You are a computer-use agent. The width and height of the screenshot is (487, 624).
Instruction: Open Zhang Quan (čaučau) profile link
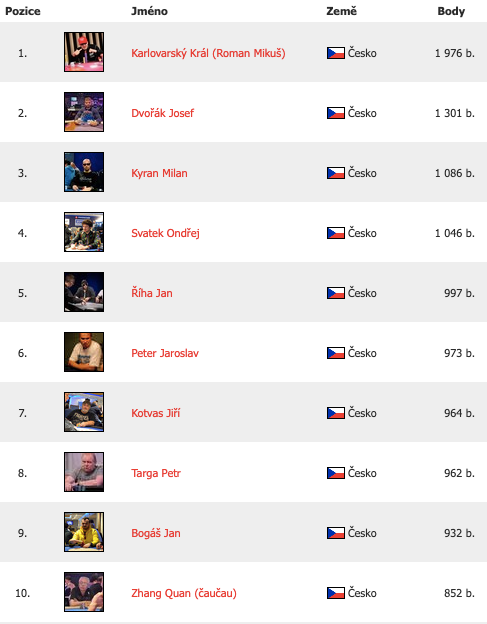pyautogui.click(x=184, y=593)
